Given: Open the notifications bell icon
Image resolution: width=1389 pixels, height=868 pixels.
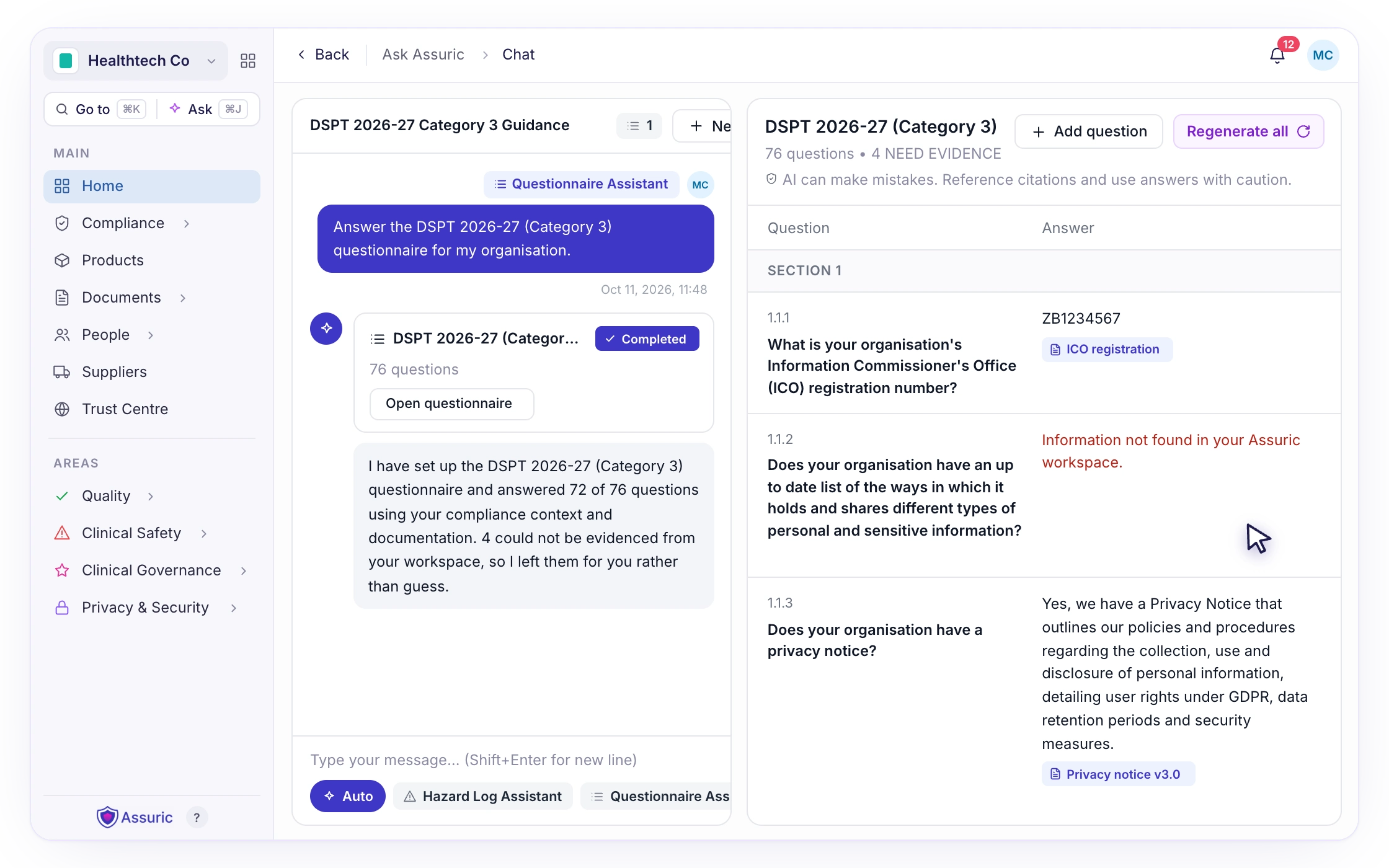Looking at the screenshot, I should click(x=1277, y=56).
